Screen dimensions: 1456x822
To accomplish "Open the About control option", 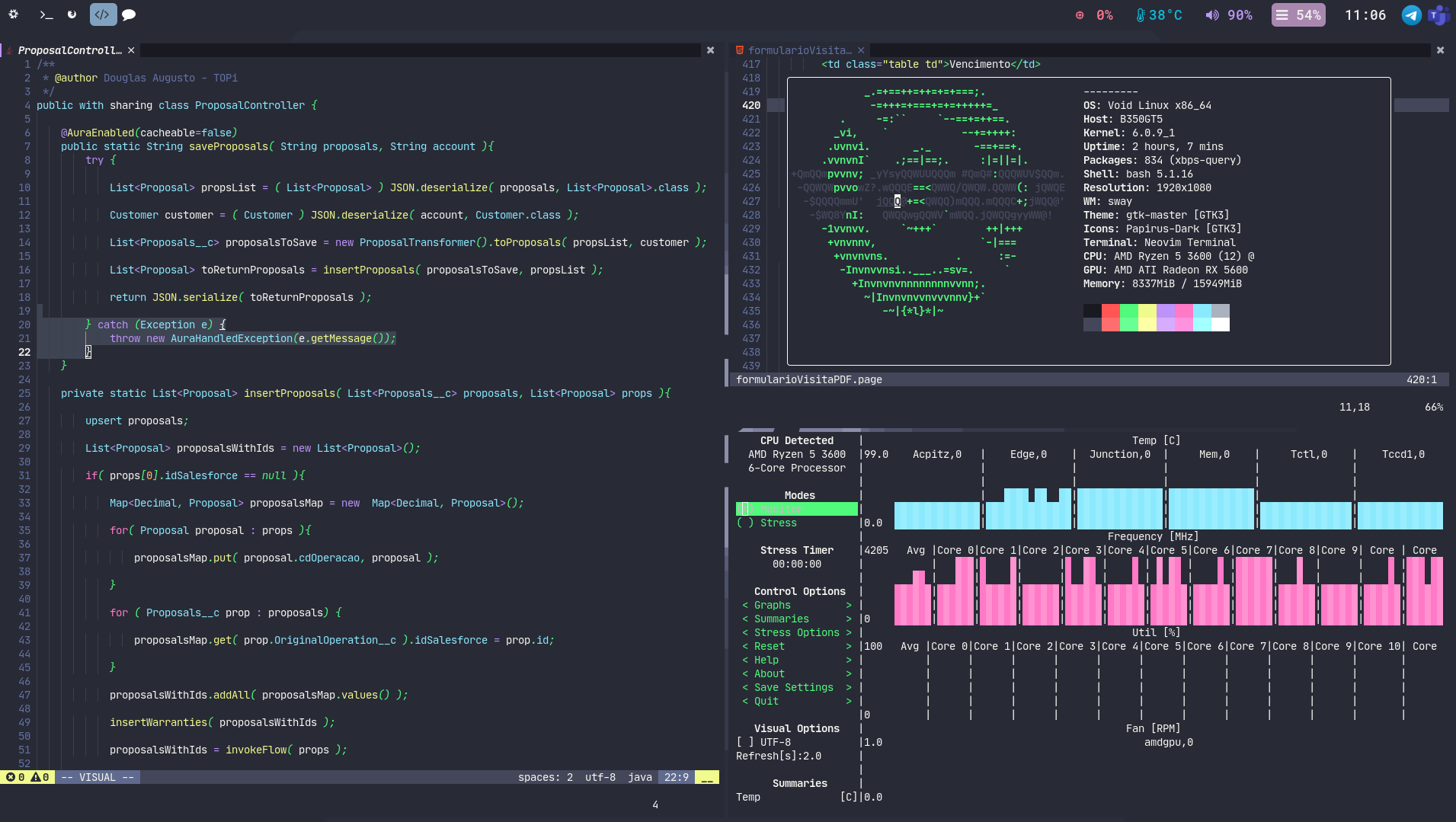I will [797, 673].
